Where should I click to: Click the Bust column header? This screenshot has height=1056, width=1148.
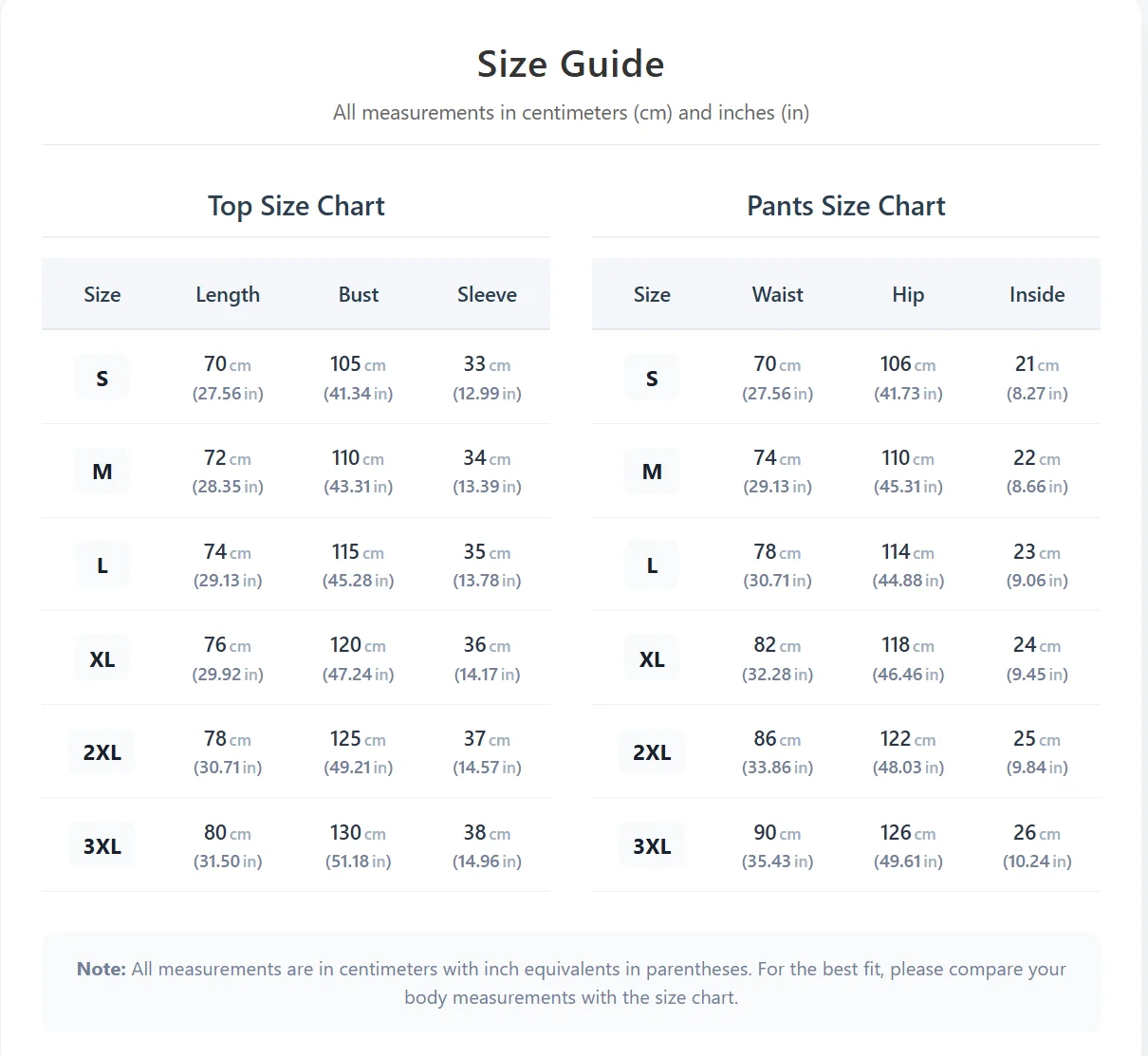[x=359, y=295]
